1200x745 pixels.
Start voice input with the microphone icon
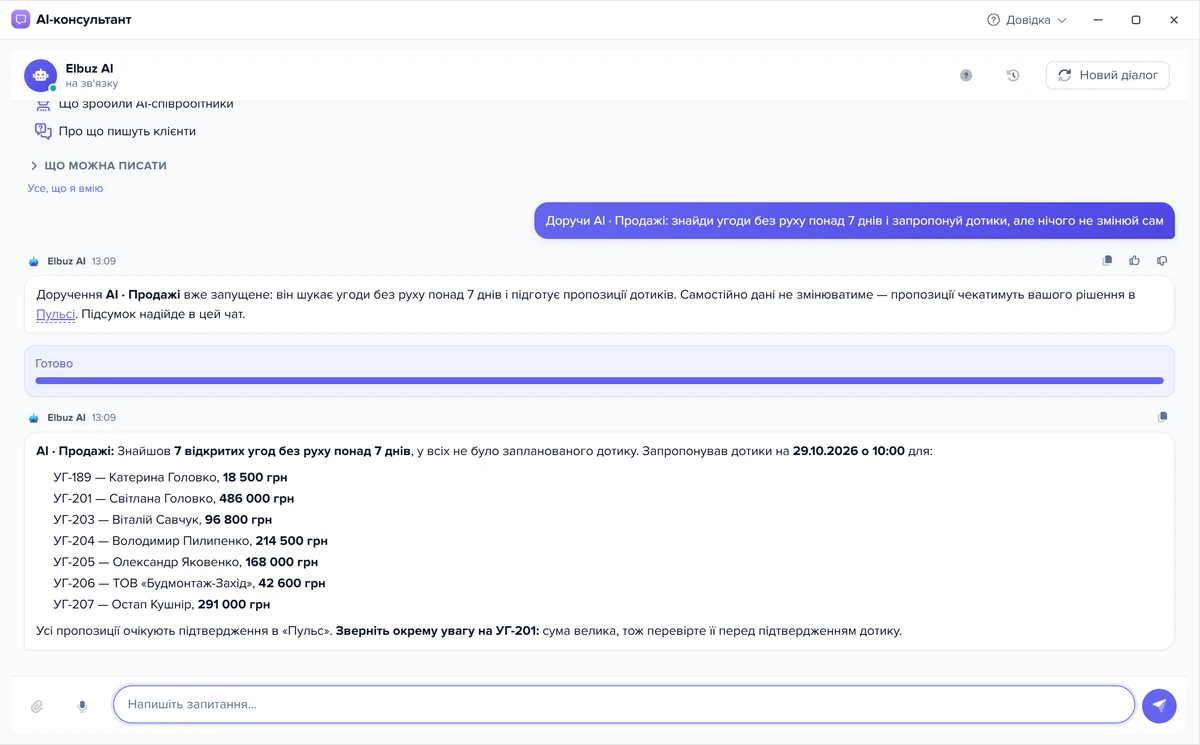pyautogui.click(x=82, y=706)
